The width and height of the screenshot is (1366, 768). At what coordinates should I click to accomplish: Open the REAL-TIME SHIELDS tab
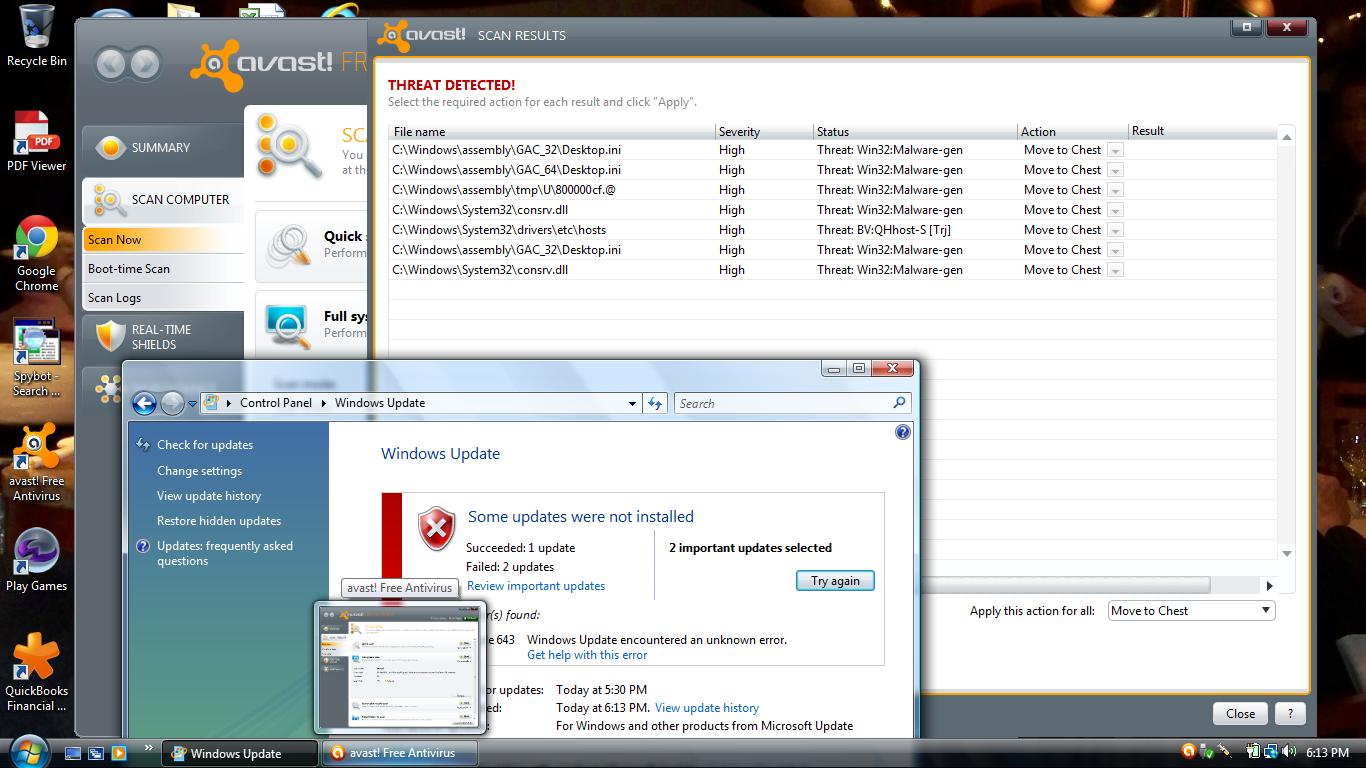[163, 337]
